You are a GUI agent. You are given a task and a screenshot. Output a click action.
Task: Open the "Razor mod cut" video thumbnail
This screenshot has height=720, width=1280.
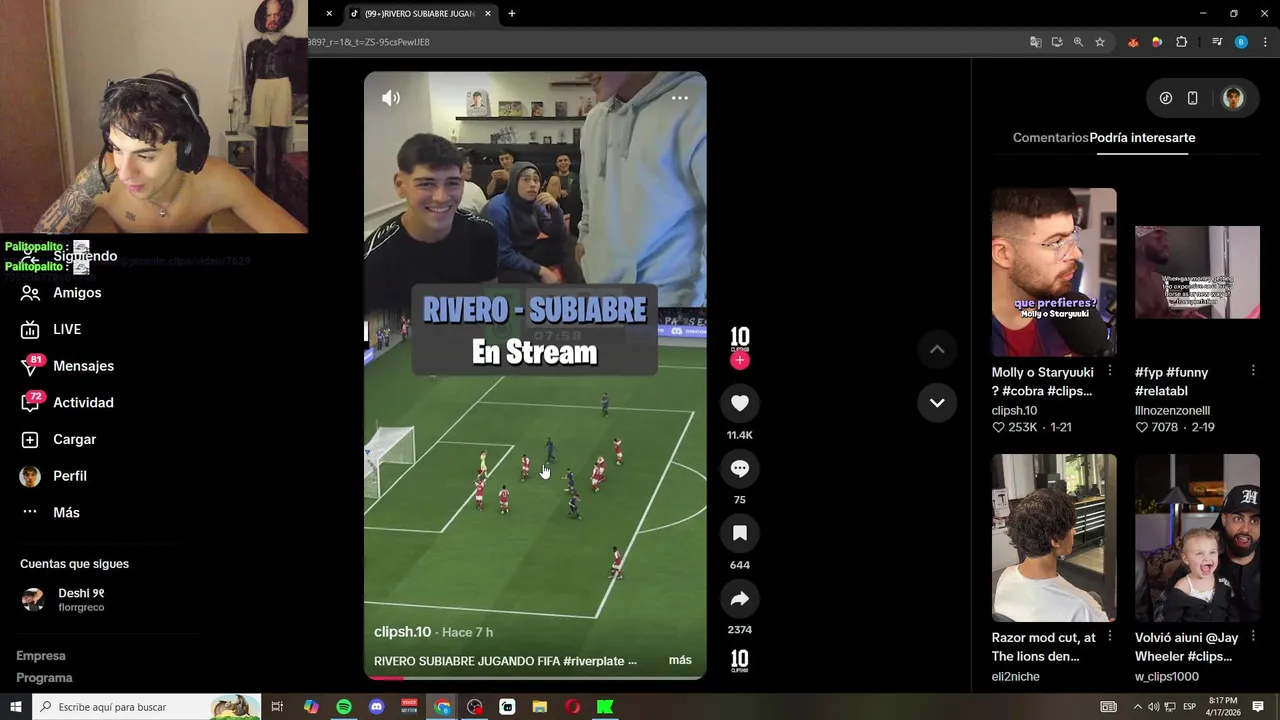pyautogui.click(x=1054, y=538)
